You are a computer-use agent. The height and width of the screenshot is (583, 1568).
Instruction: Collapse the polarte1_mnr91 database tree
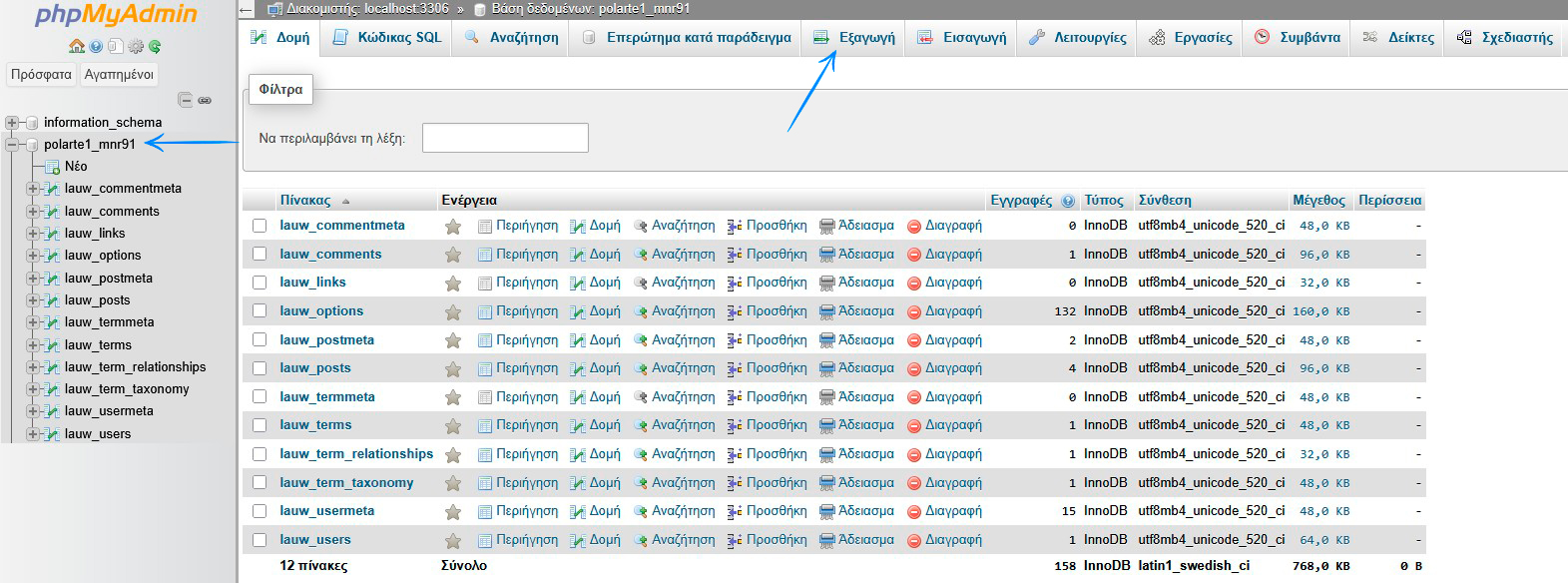[12, 145]
